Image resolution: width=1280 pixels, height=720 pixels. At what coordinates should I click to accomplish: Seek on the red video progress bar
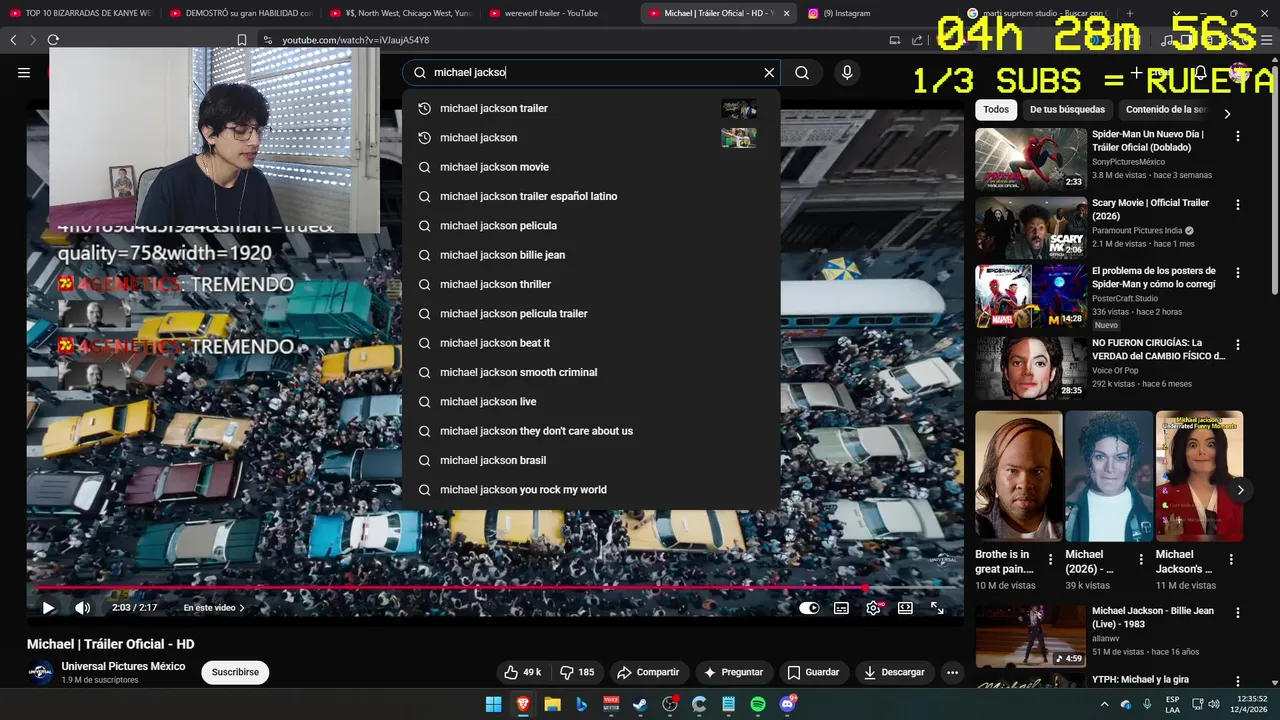pyautogui.click(x=495, y=587)
